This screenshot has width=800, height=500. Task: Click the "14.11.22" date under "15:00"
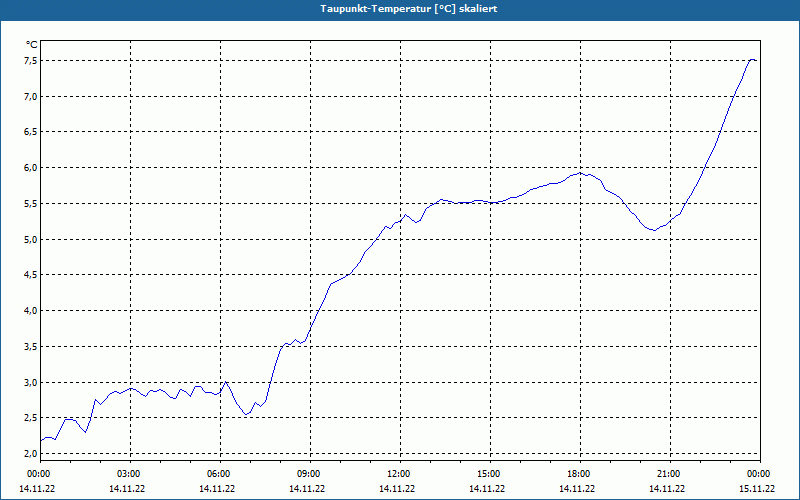click(x=486, y=489)
